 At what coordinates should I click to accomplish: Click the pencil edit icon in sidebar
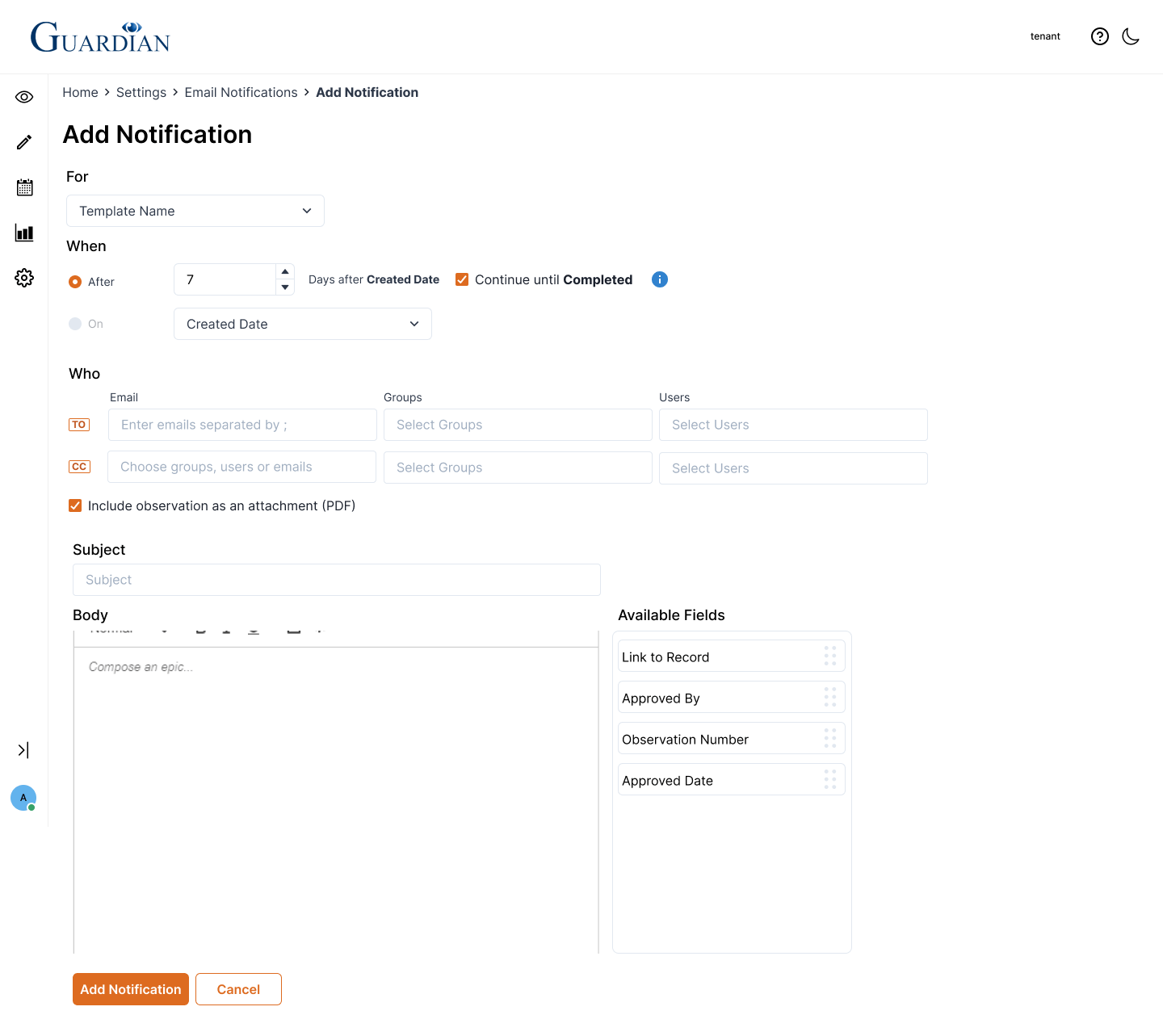point(24,142)
